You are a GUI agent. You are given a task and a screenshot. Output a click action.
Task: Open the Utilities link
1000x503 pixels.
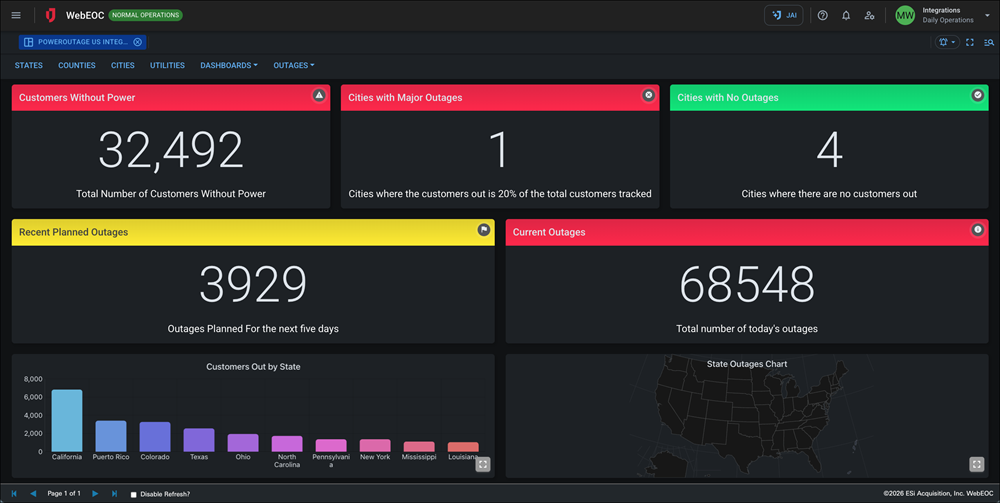point(167,65)
